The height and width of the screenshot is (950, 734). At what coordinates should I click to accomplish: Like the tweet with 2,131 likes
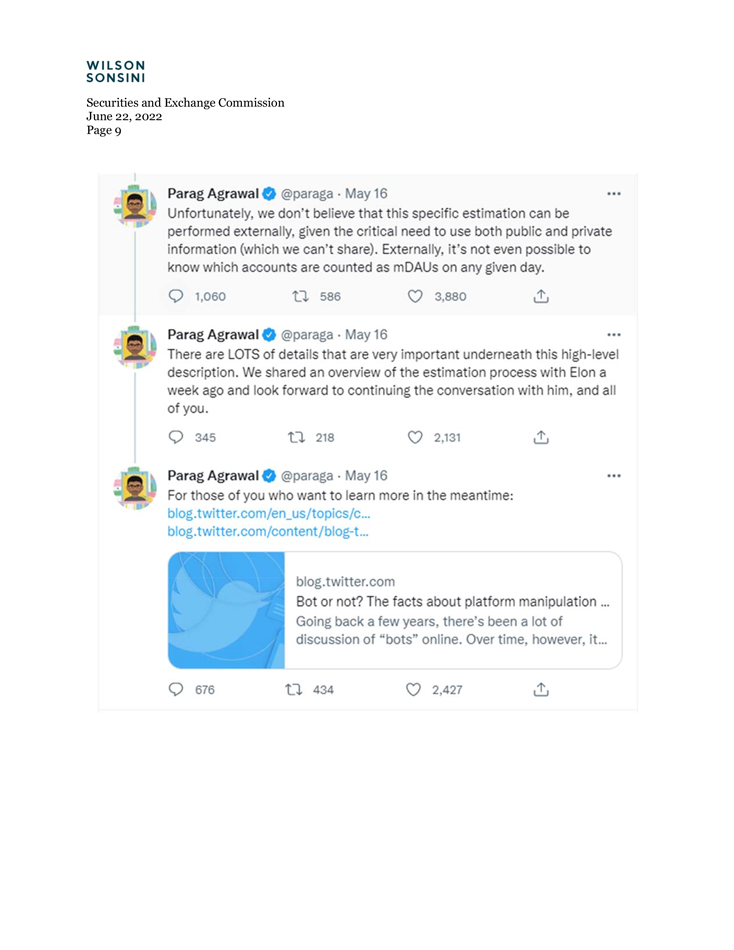415,437
